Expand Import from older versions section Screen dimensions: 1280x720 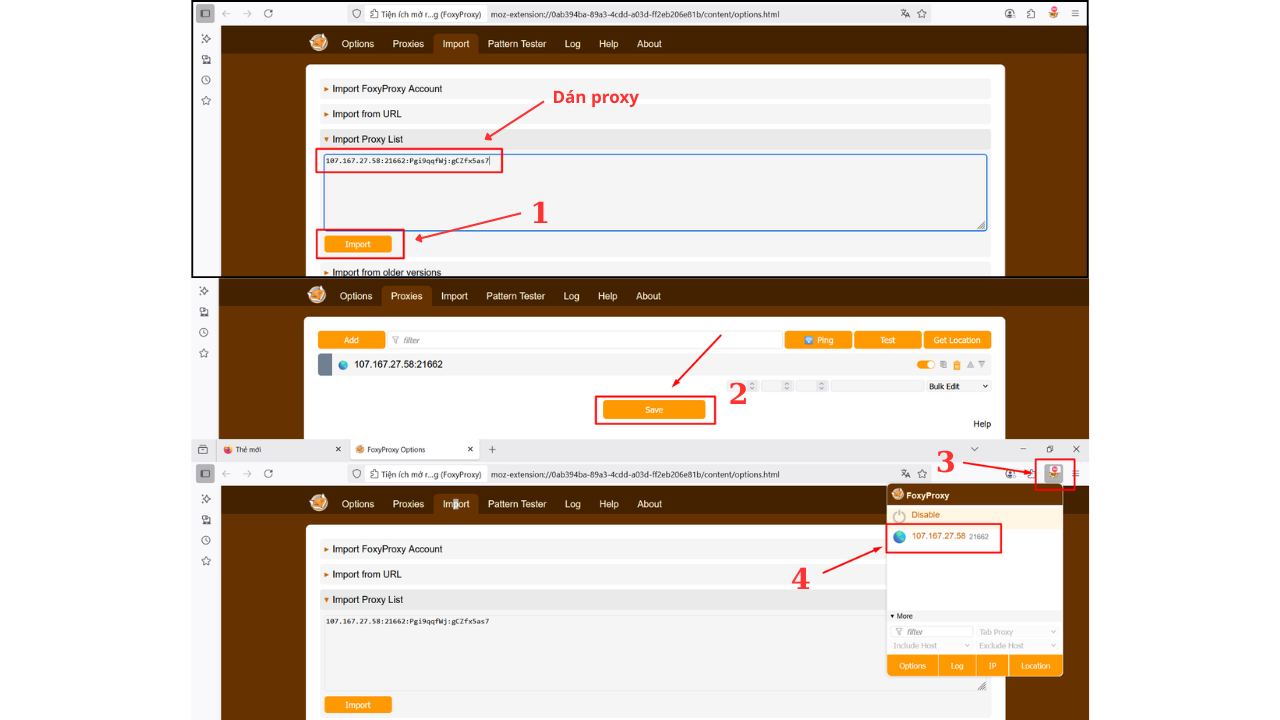point(656,271)
